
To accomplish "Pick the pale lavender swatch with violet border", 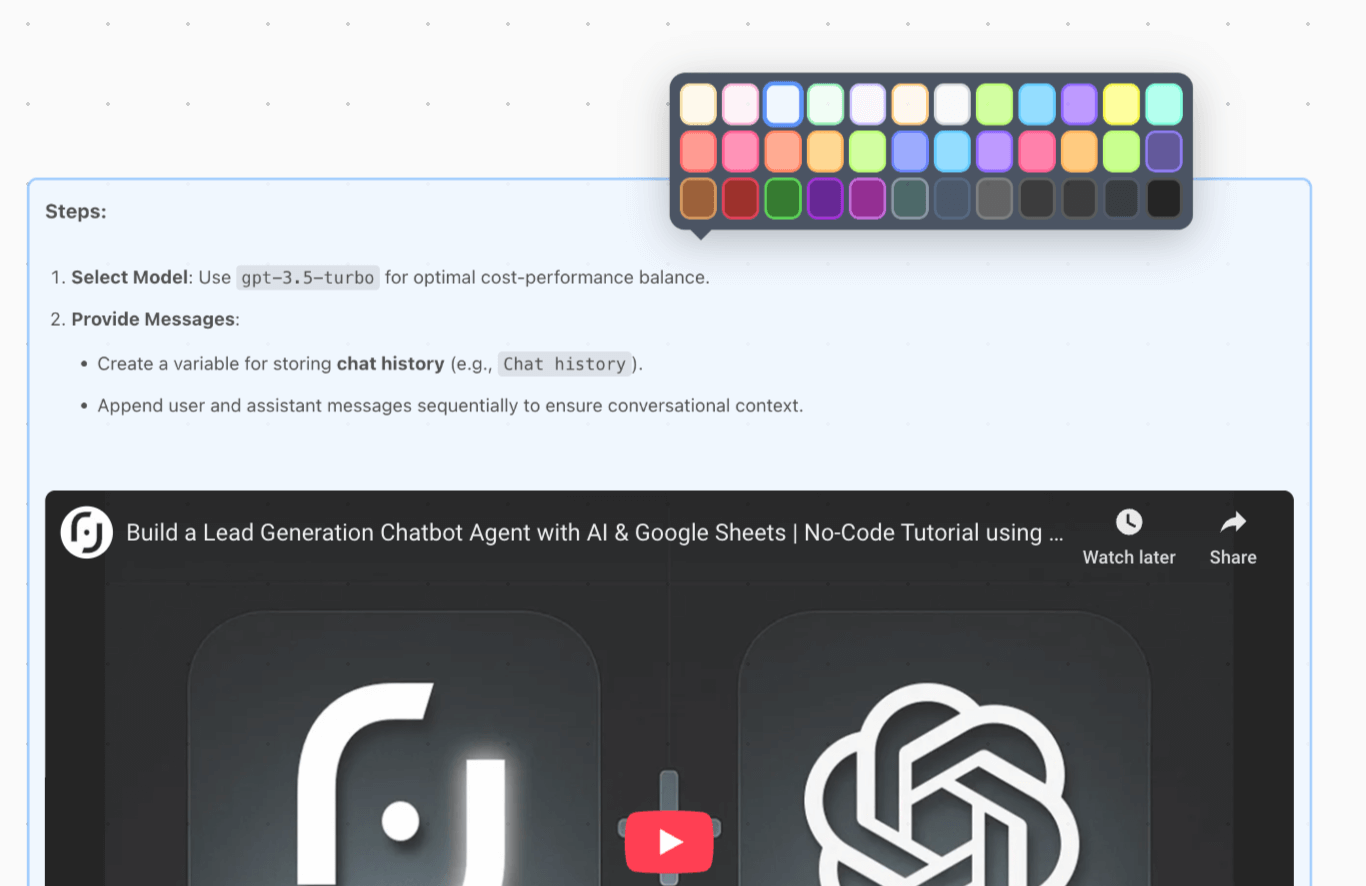I will [x=868, y=104].
